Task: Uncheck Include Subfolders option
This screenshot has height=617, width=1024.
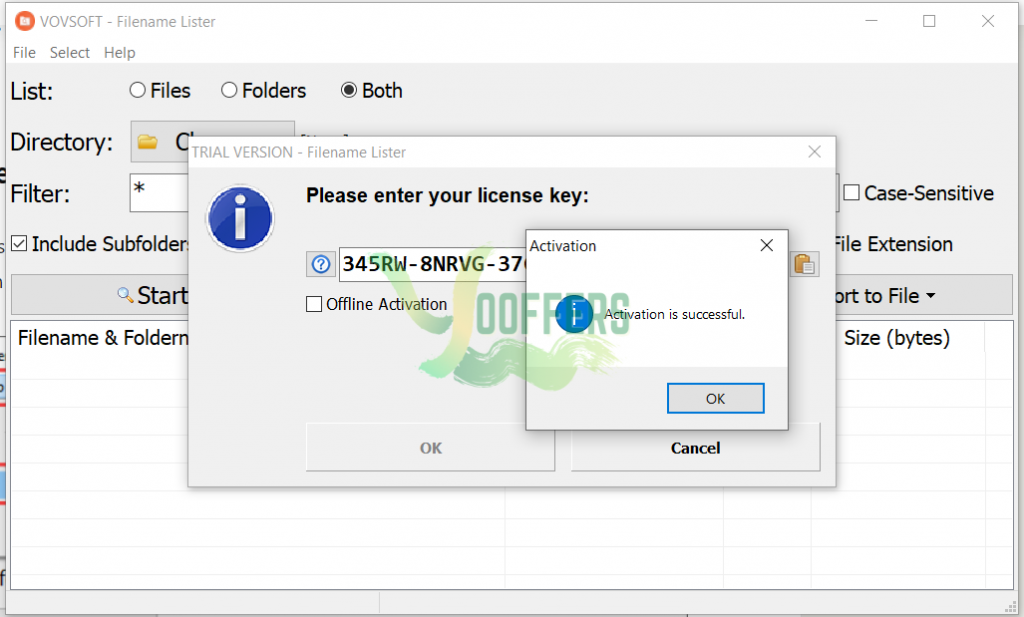Action: 20,244
